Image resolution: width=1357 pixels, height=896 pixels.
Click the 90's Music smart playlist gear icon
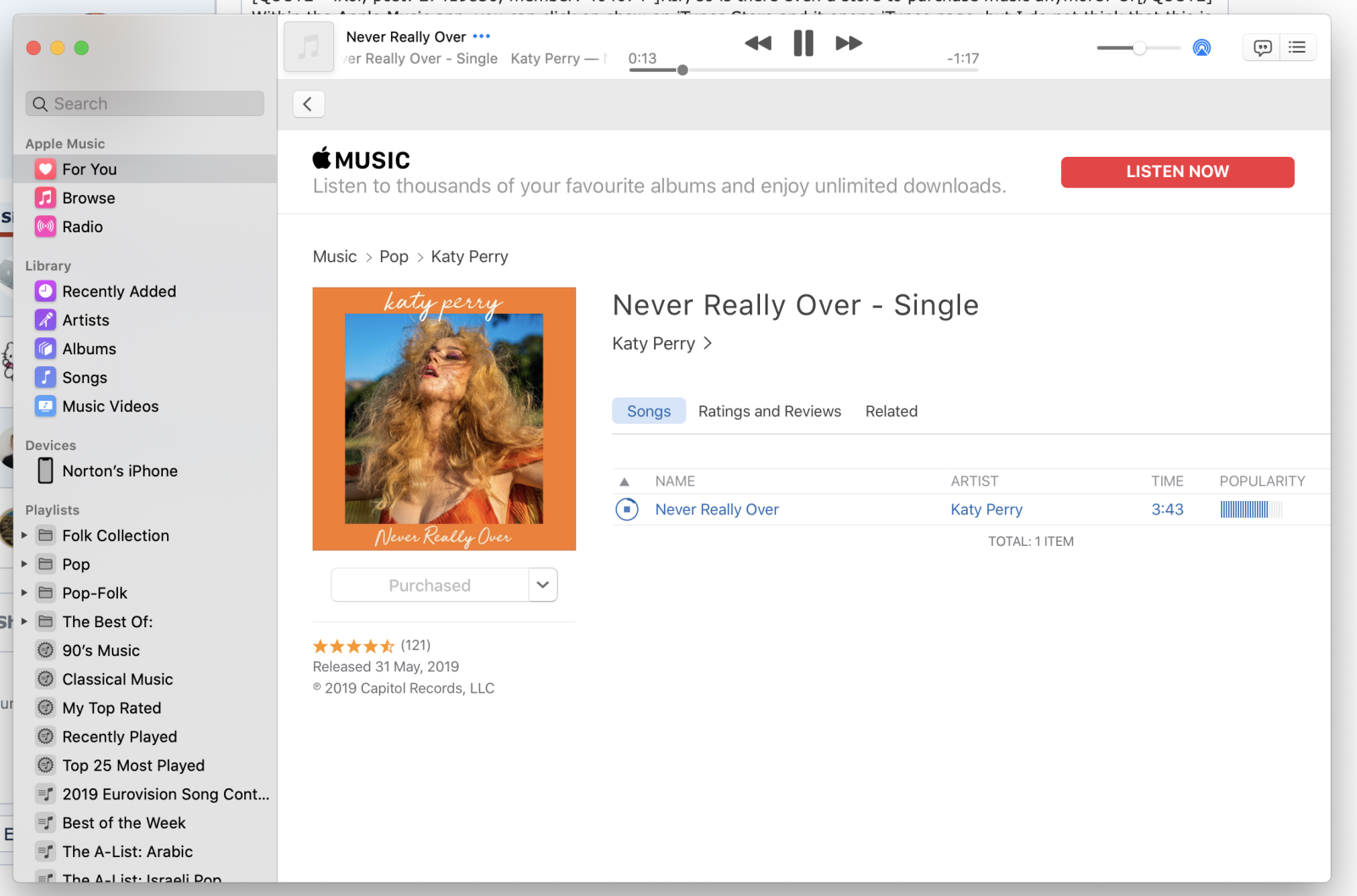click(46, 650)
